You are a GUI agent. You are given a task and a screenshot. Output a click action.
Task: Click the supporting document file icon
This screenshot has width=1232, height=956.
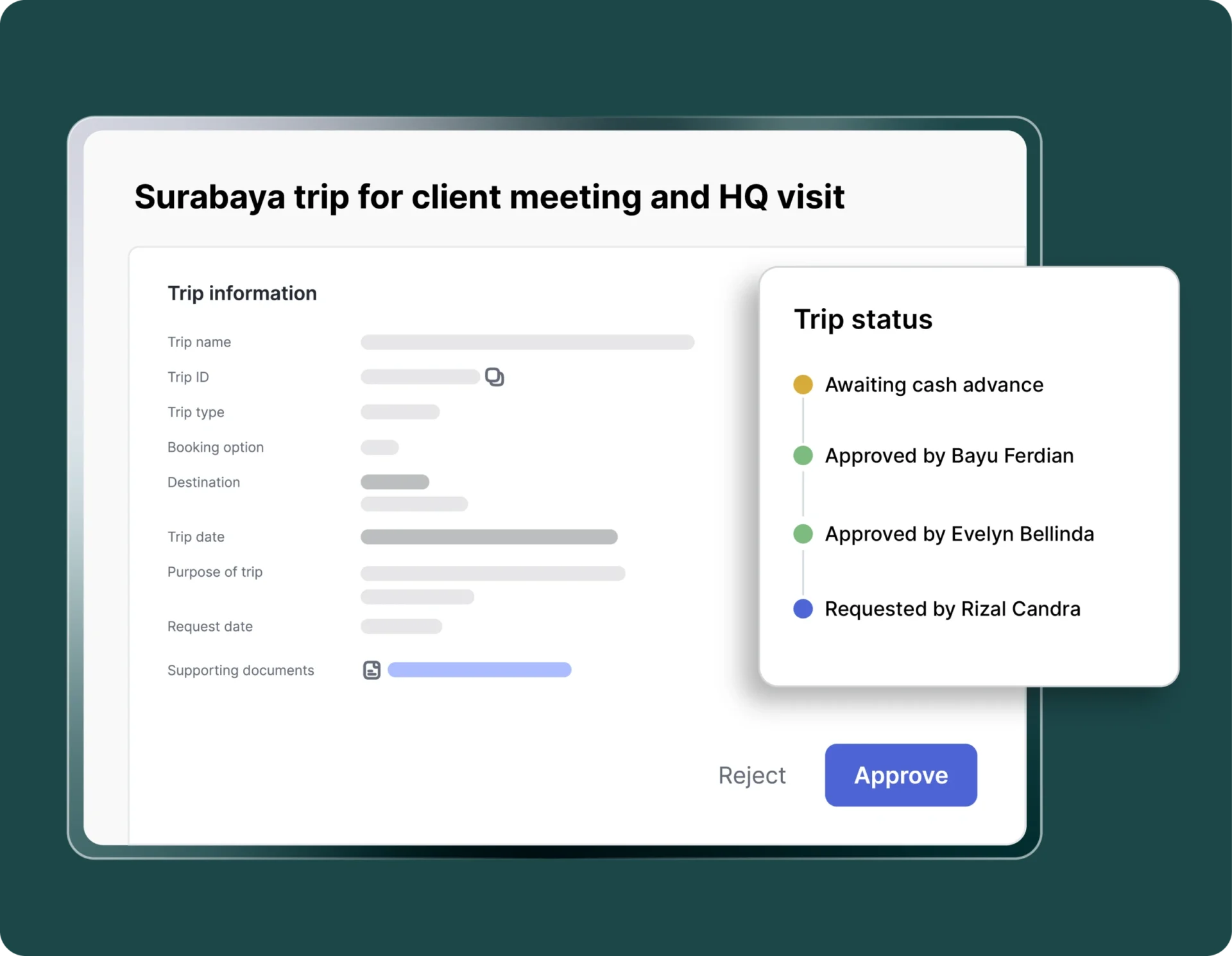[372, 670]
